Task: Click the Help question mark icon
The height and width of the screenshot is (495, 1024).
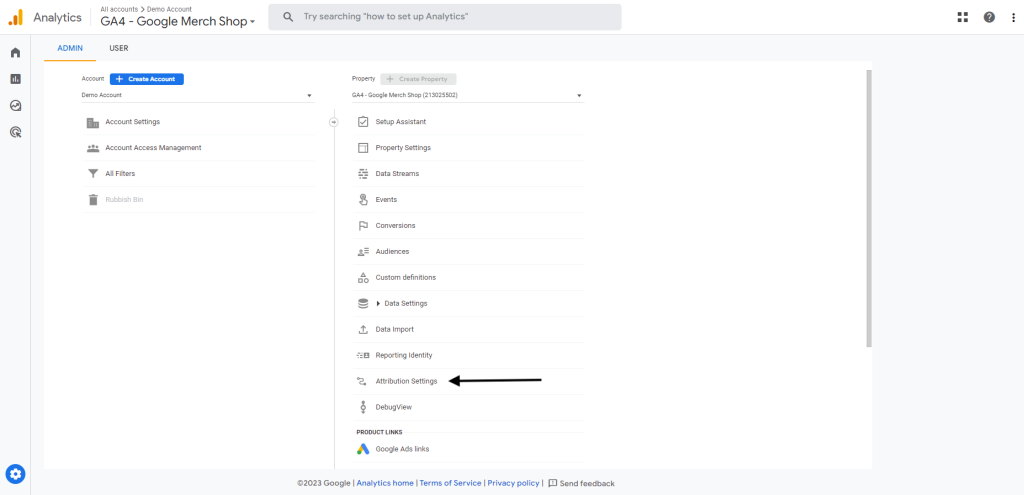Action: [x=989, y=17]
